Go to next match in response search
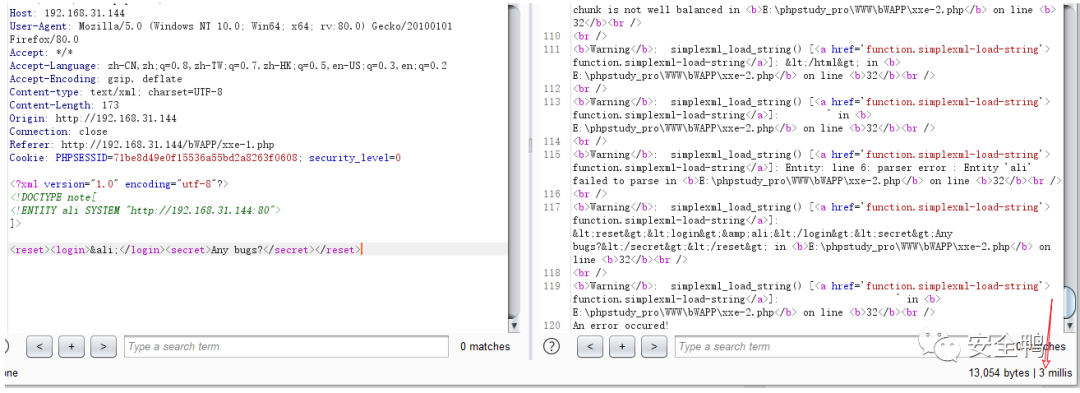 (x=654, y=347)
